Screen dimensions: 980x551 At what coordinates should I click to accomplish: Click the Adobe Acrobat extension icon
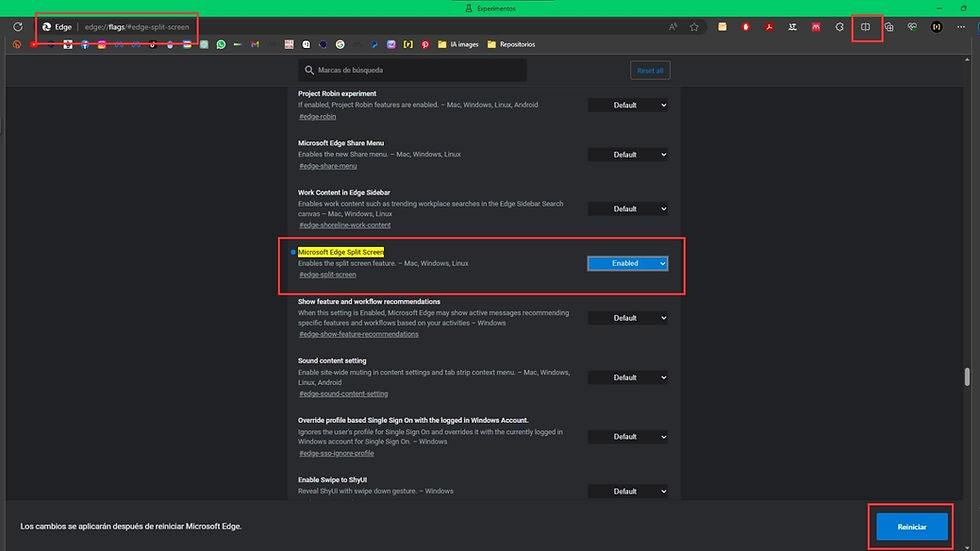[769, 27]
